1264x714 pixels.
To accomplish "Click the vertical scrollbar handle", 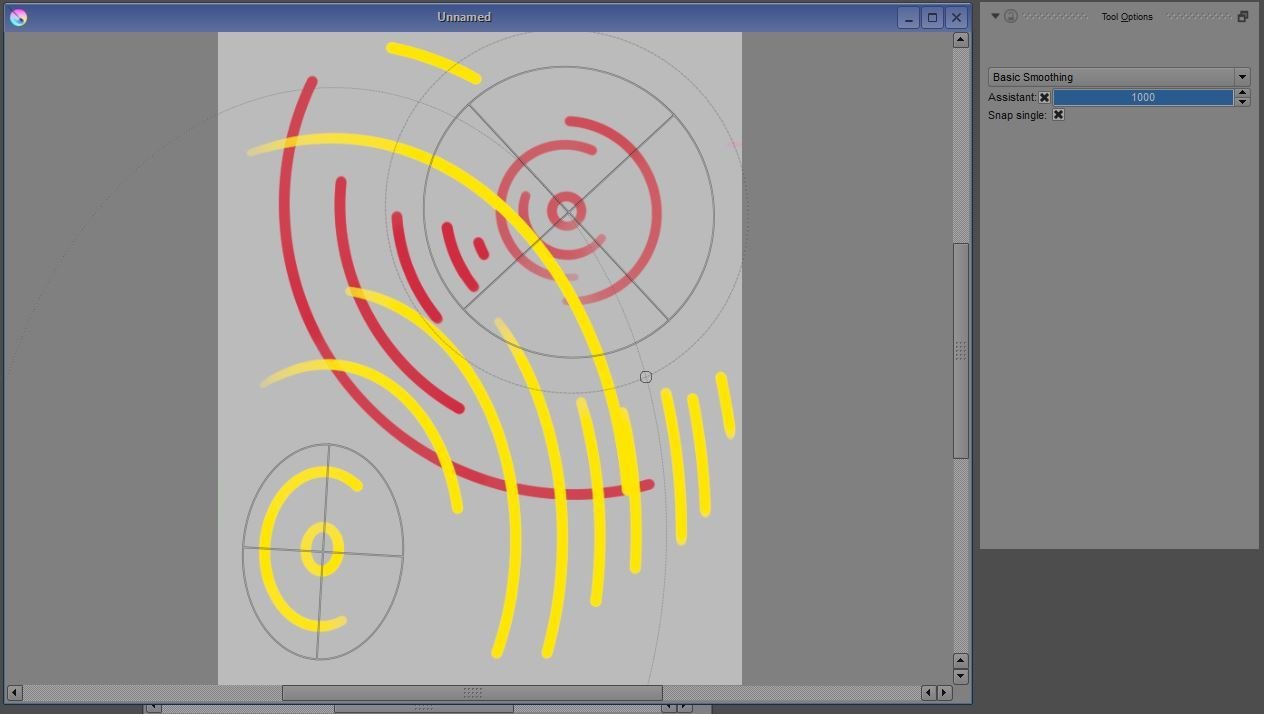I will [x=960, y=351].
